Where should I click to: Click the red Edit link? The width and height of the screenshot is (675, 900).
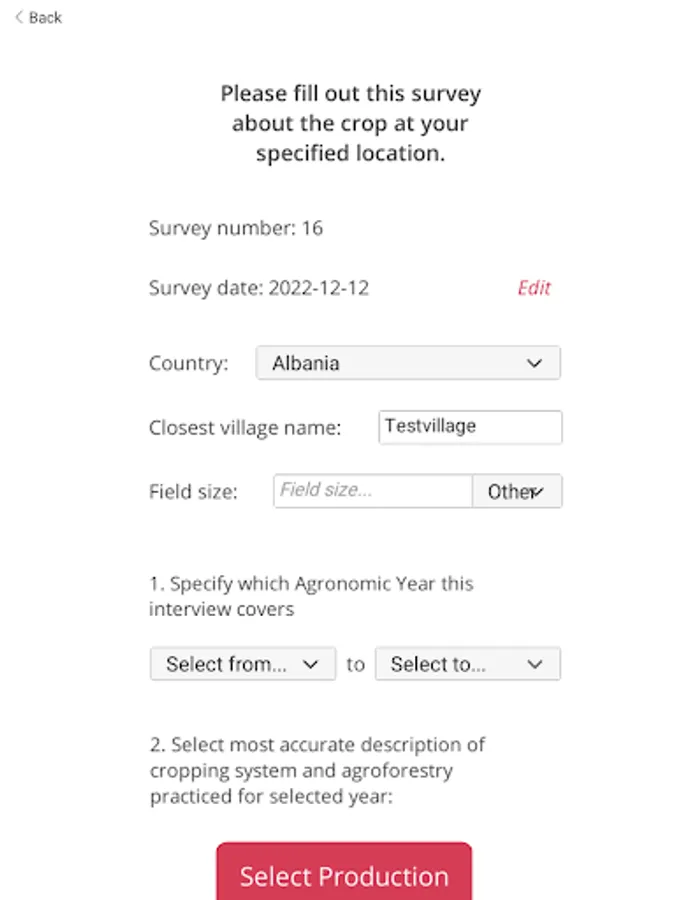click(x=534, y=288)
